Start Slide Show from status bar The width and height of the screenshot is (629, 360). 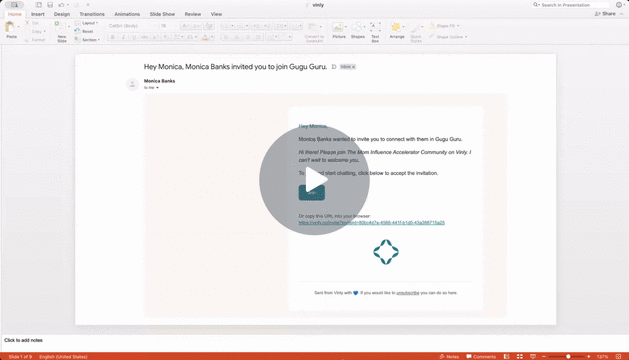click(x=533, y=356)
